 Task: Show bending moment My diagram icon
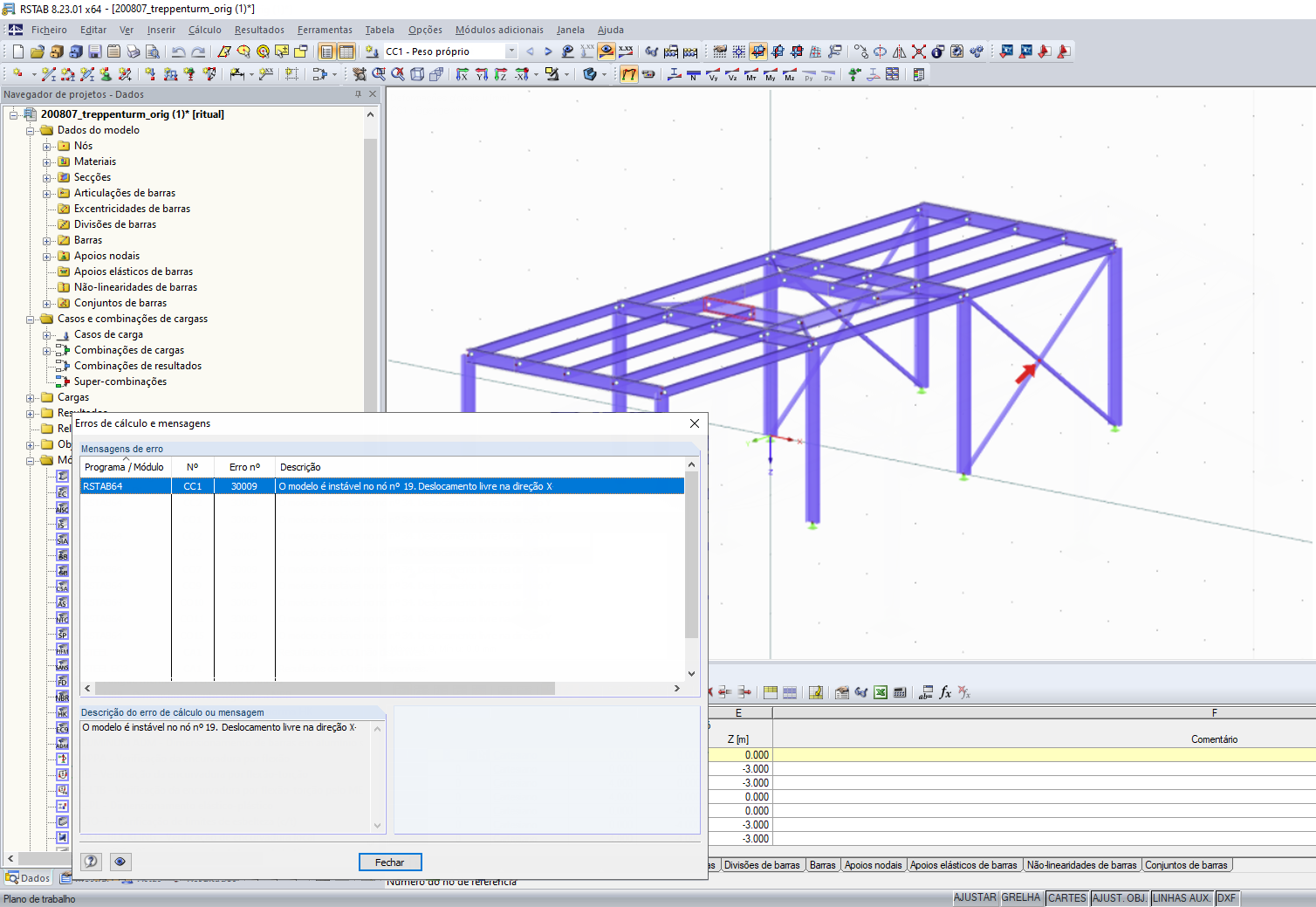(771, 74)
